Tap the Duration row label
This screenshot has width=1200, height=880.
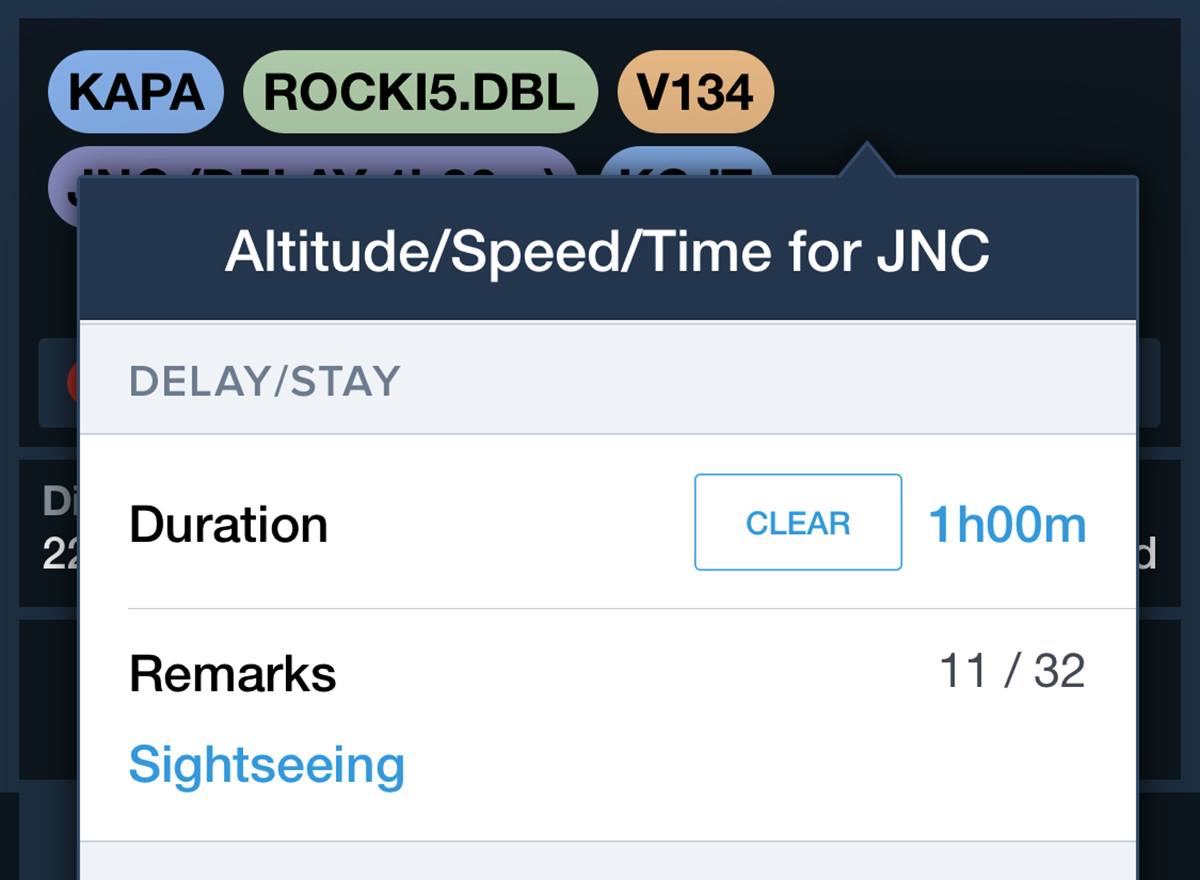(228, 524)
